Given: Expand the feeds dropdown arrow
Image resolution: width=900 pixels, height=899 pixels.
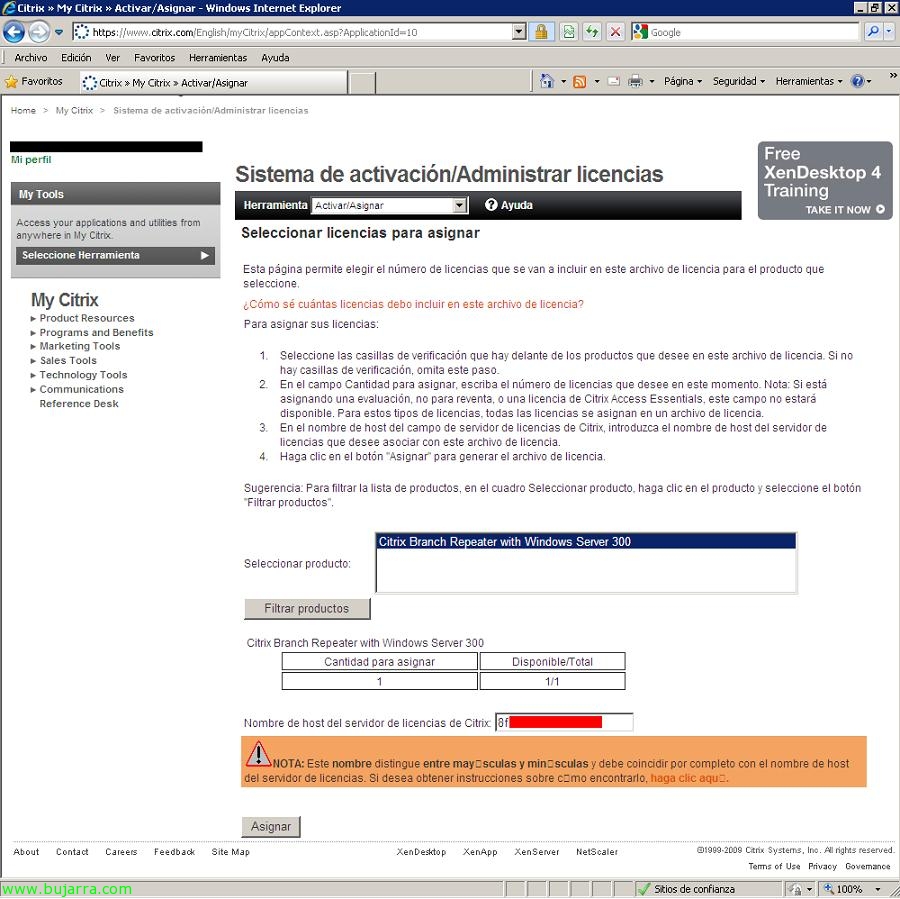Looking at the screenshot, I should click(597, 82).
